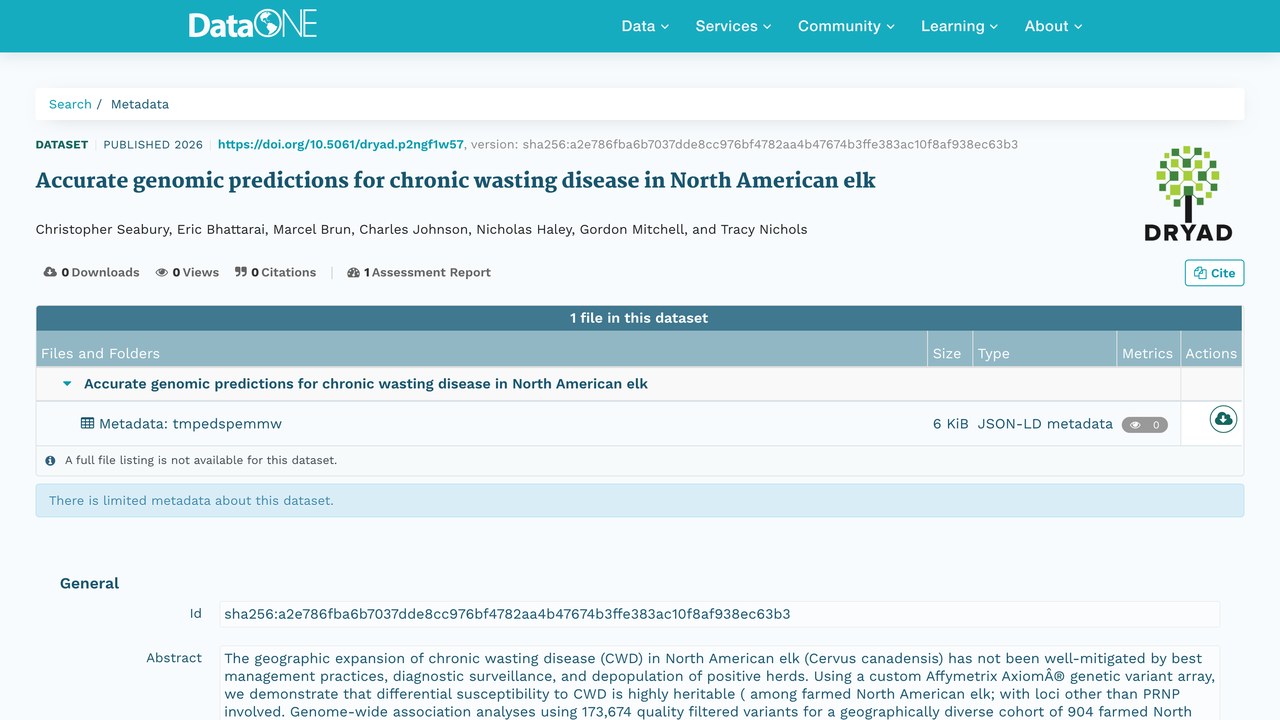Image resolution: width=1280 pixels, height=720 pixels.
Task: Click the Abstract text box
Action: coord(720,683)
